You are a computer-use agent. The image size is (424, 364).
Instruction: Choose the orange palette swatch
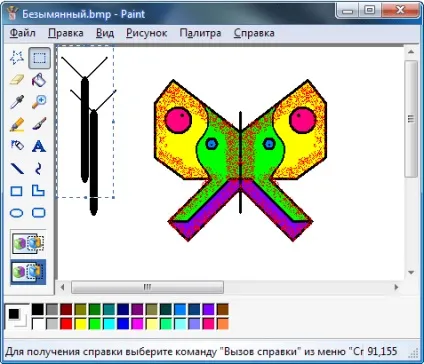(223, 323)
